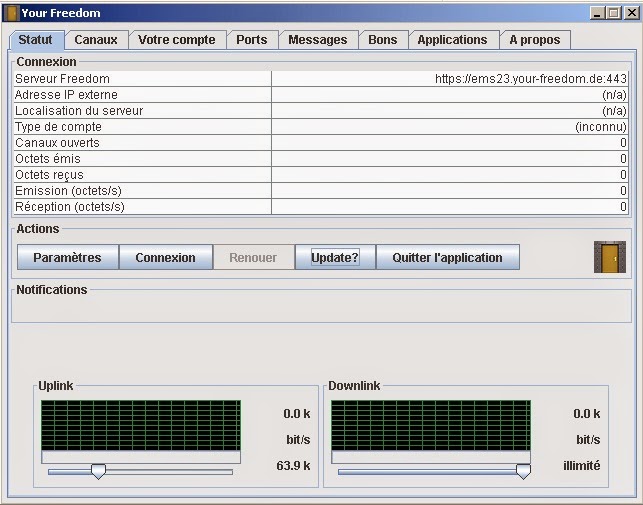Select Emission (octets/s) row label
The image size is (643, 505).
[68, 191]
